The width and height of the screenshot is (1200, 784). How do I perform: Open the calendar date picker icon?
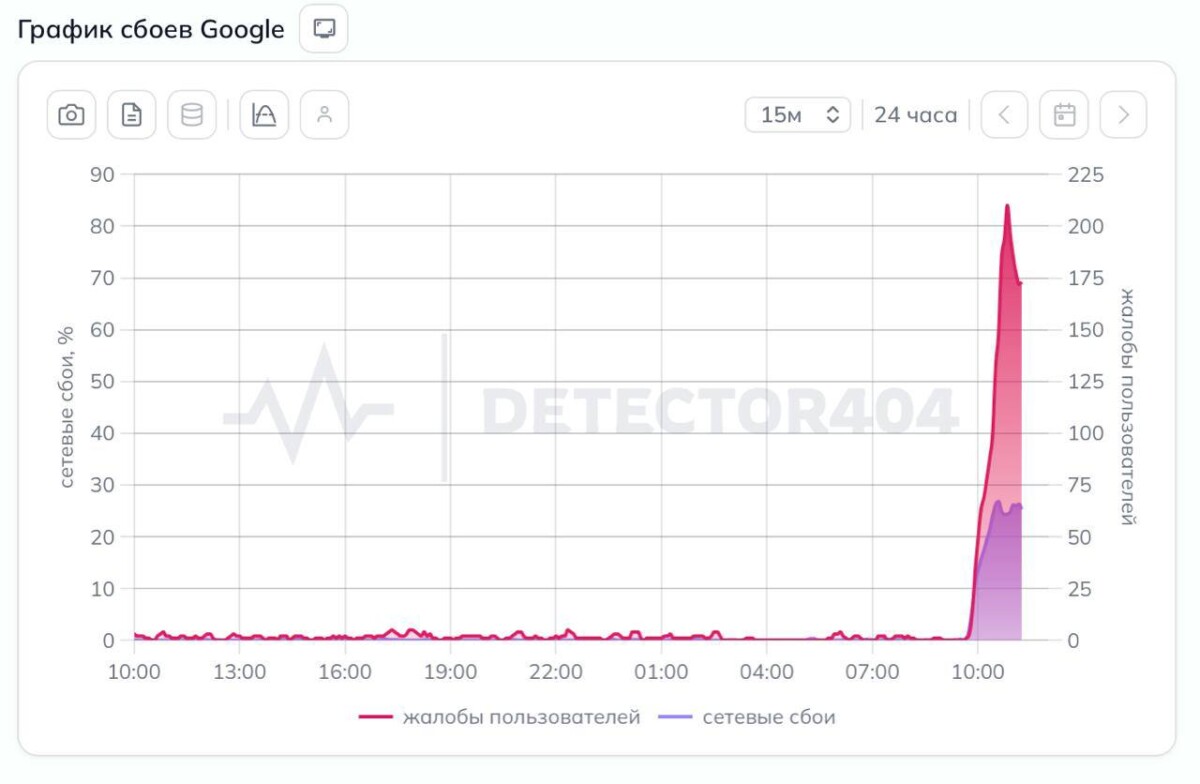tap(1064, 115)
